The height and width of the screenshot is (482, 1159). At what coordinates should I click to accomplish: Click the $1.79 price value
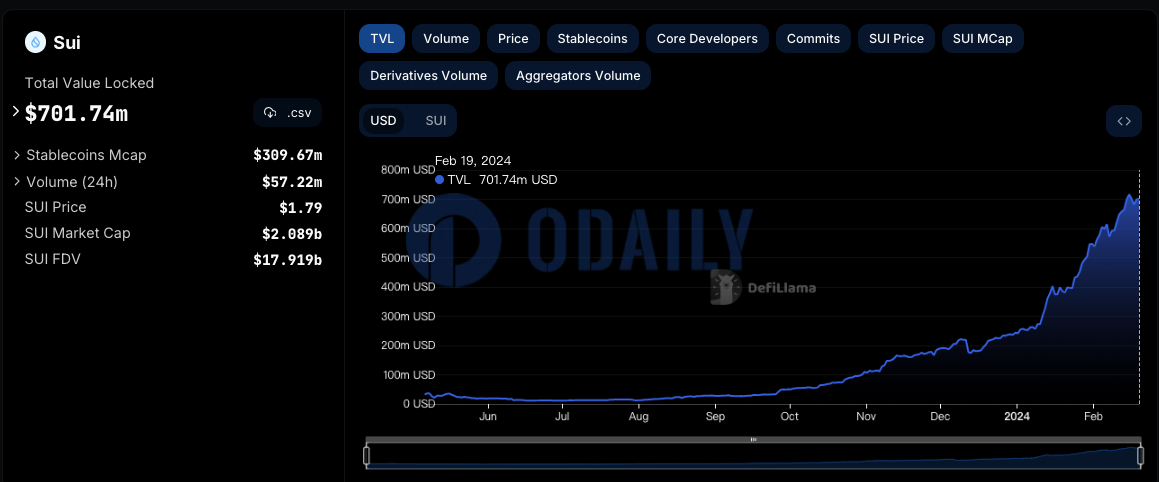301,208
